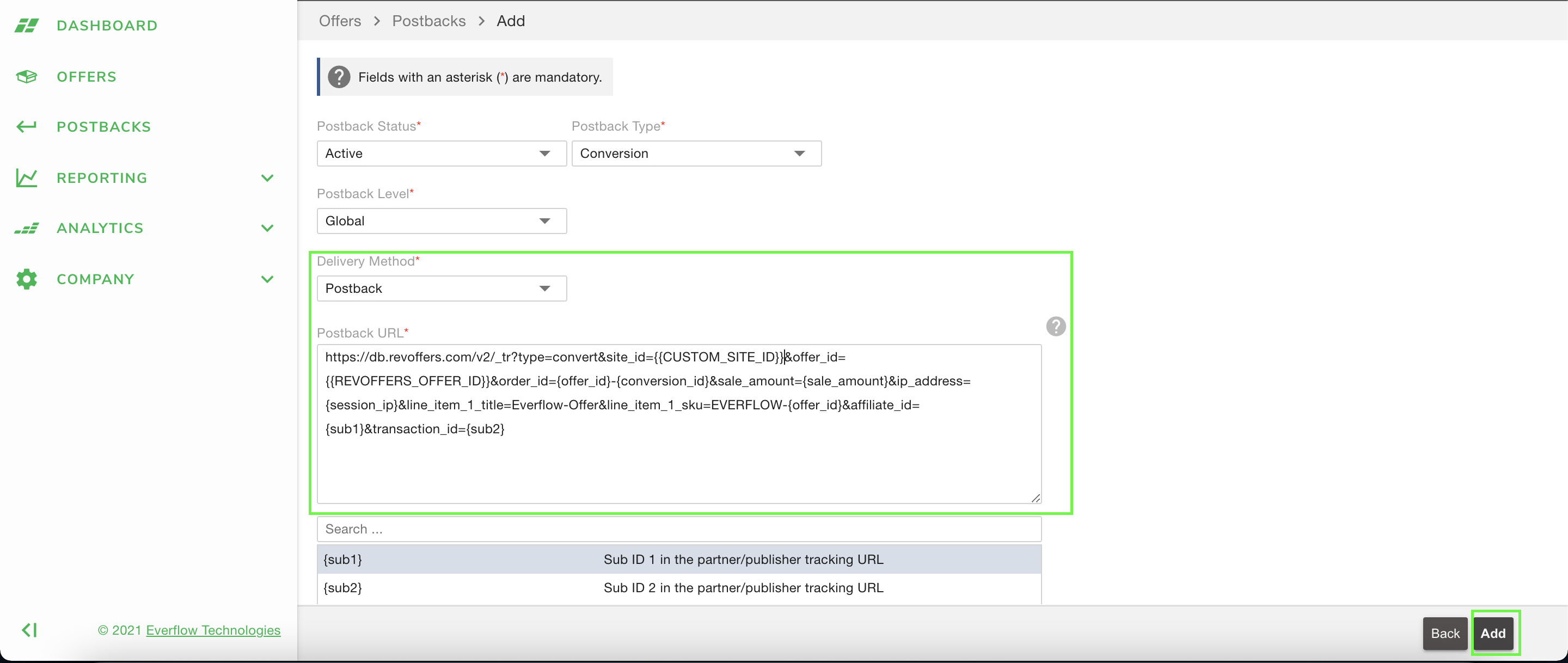Go to Offers breadcrumb link
Screen dimensions: 1568x663
coord(340,21)
